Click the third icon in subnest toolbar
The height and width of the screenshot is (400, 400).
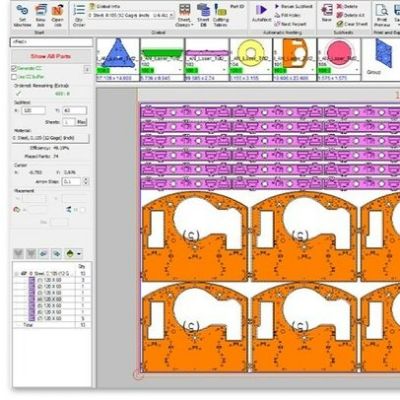pyautogui.click(x=44, y=254)
